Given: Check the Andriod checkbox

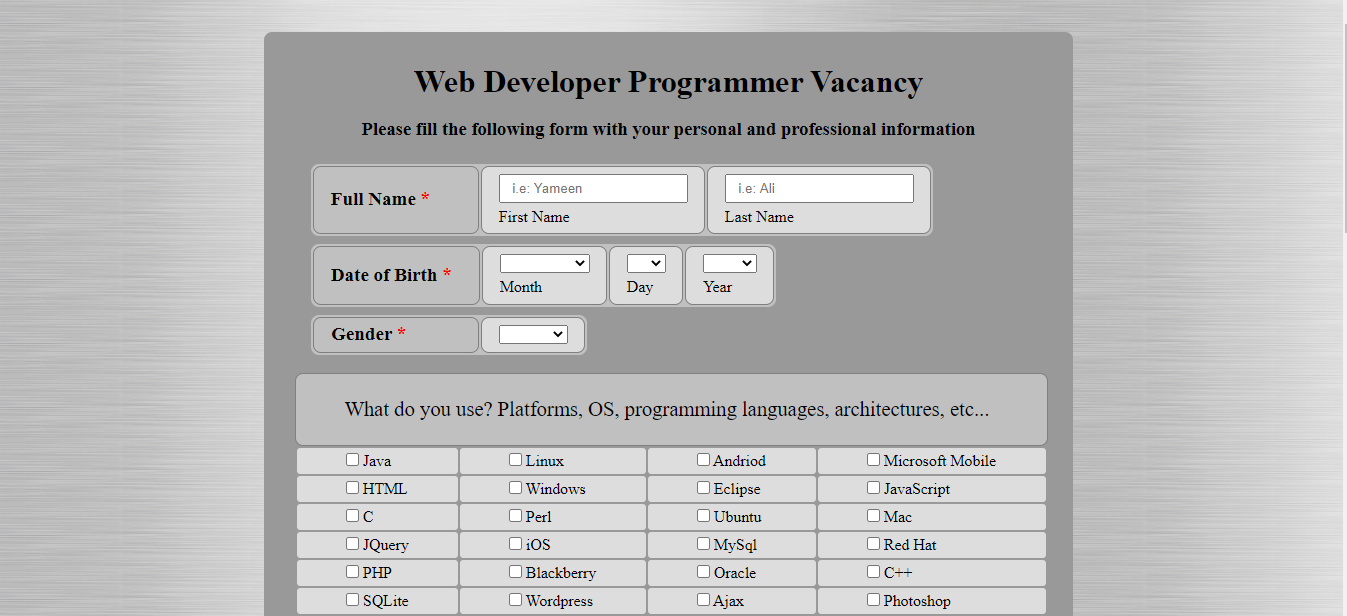Looking at the screenshot, I should (703, 459).
